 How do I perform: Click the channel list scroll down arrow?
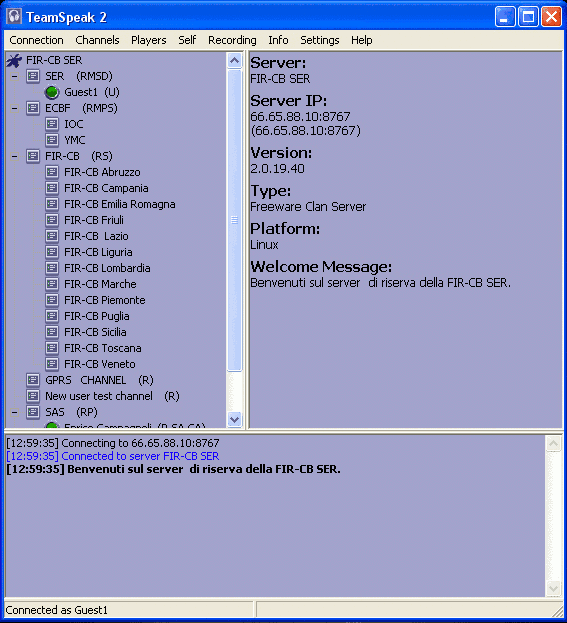[234, 420]
